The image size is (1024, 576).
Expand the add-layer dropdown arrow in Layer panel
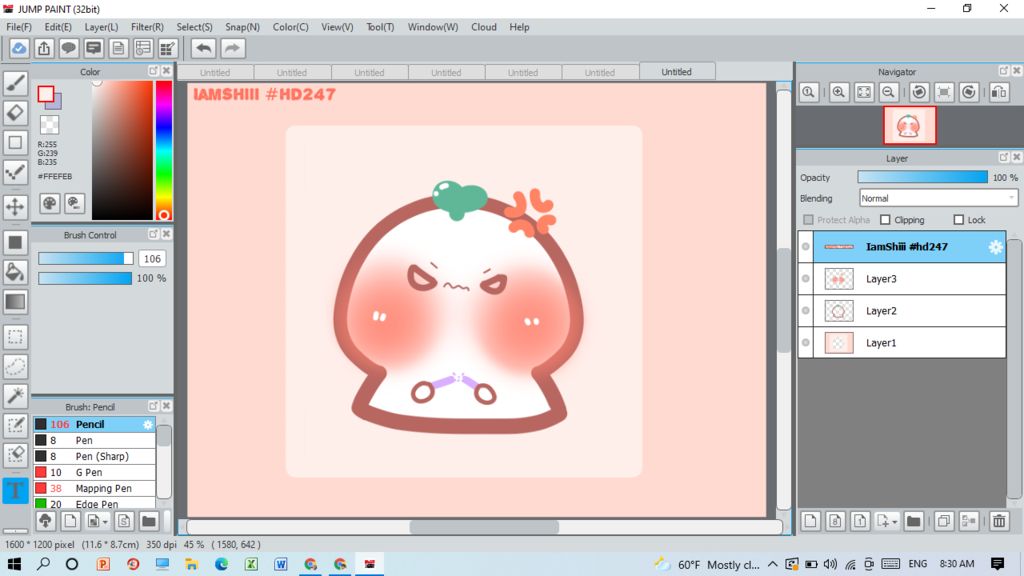point(895,522)
